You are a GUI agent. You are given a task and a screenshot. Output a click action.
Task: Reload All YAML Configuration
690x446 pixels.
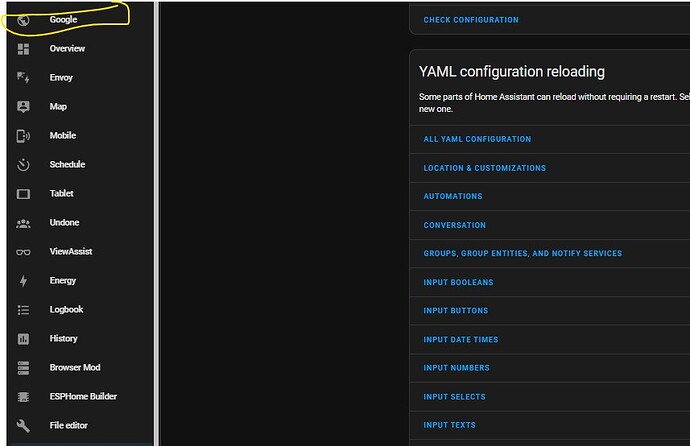tap(477, 139)
